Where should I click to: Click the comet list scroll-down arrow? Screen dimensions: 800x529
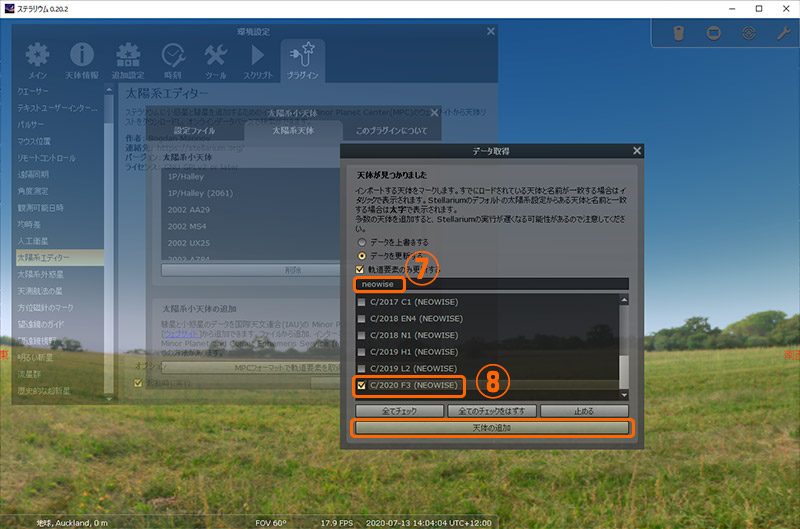pos(624,395)
